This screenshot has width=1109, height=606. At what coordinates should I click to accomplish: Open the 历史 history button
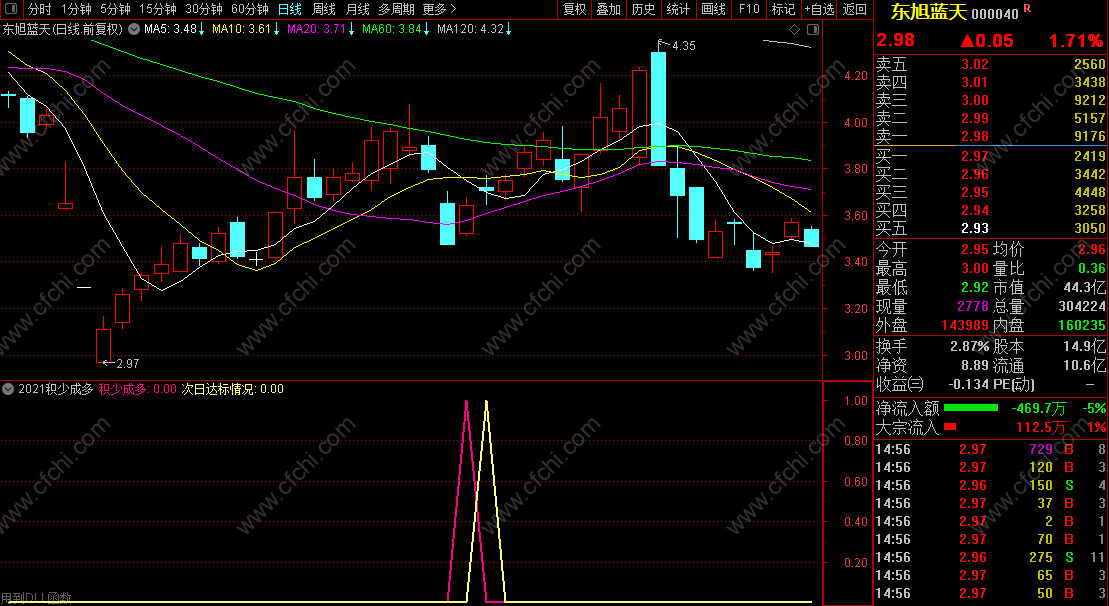click(x=643, y=9)
